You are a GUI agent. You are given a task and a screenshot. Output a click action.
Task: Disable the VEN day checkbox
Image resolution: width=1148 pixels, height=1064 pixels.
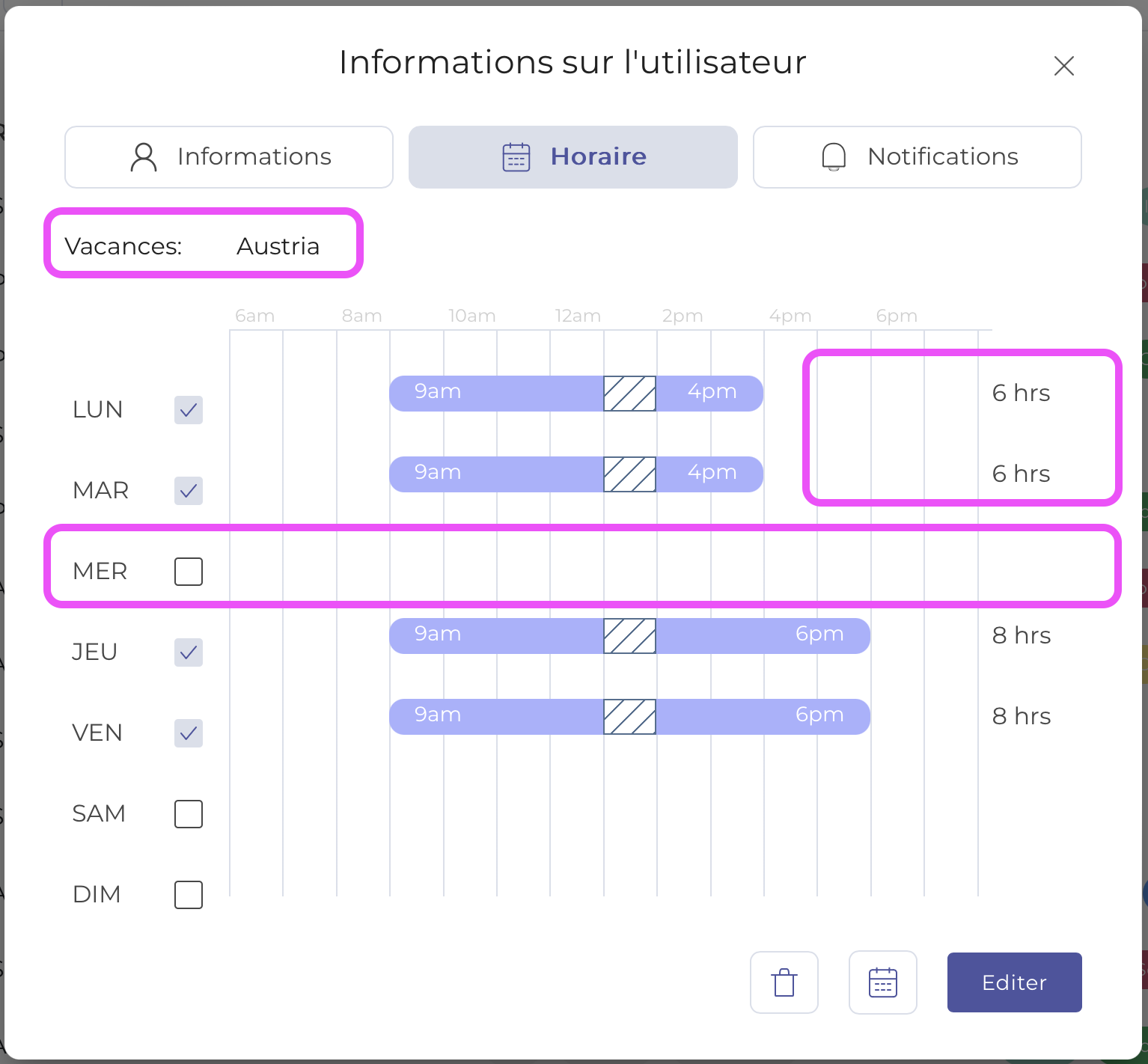[188, 733]
